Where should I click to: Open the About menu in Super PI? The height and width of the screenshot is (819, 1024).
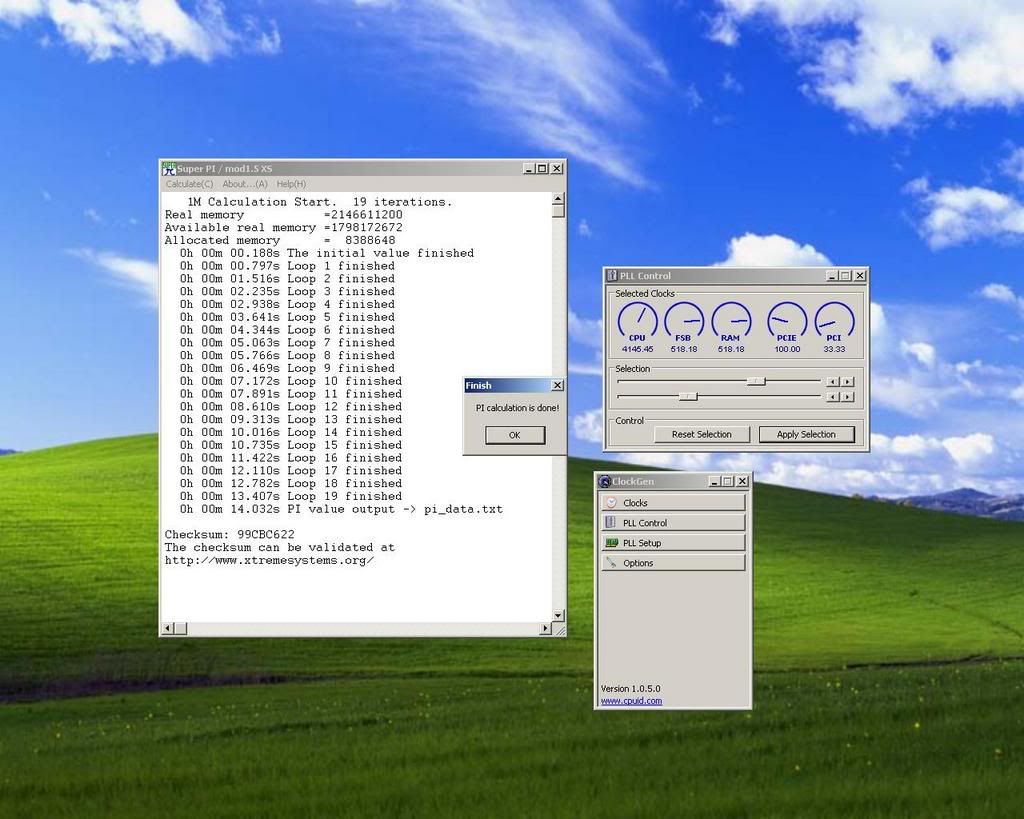(245, 184)
